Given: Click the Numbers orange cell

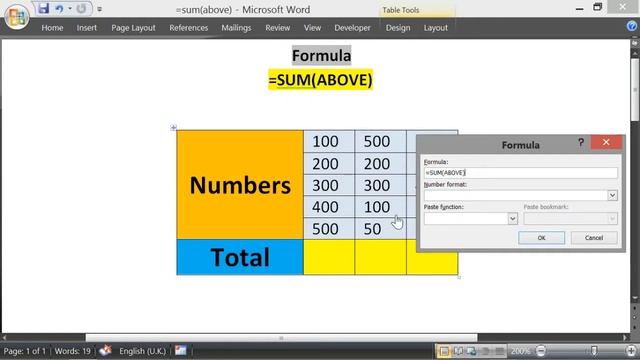Looking at the screenshot, I should tap(240, 185).
